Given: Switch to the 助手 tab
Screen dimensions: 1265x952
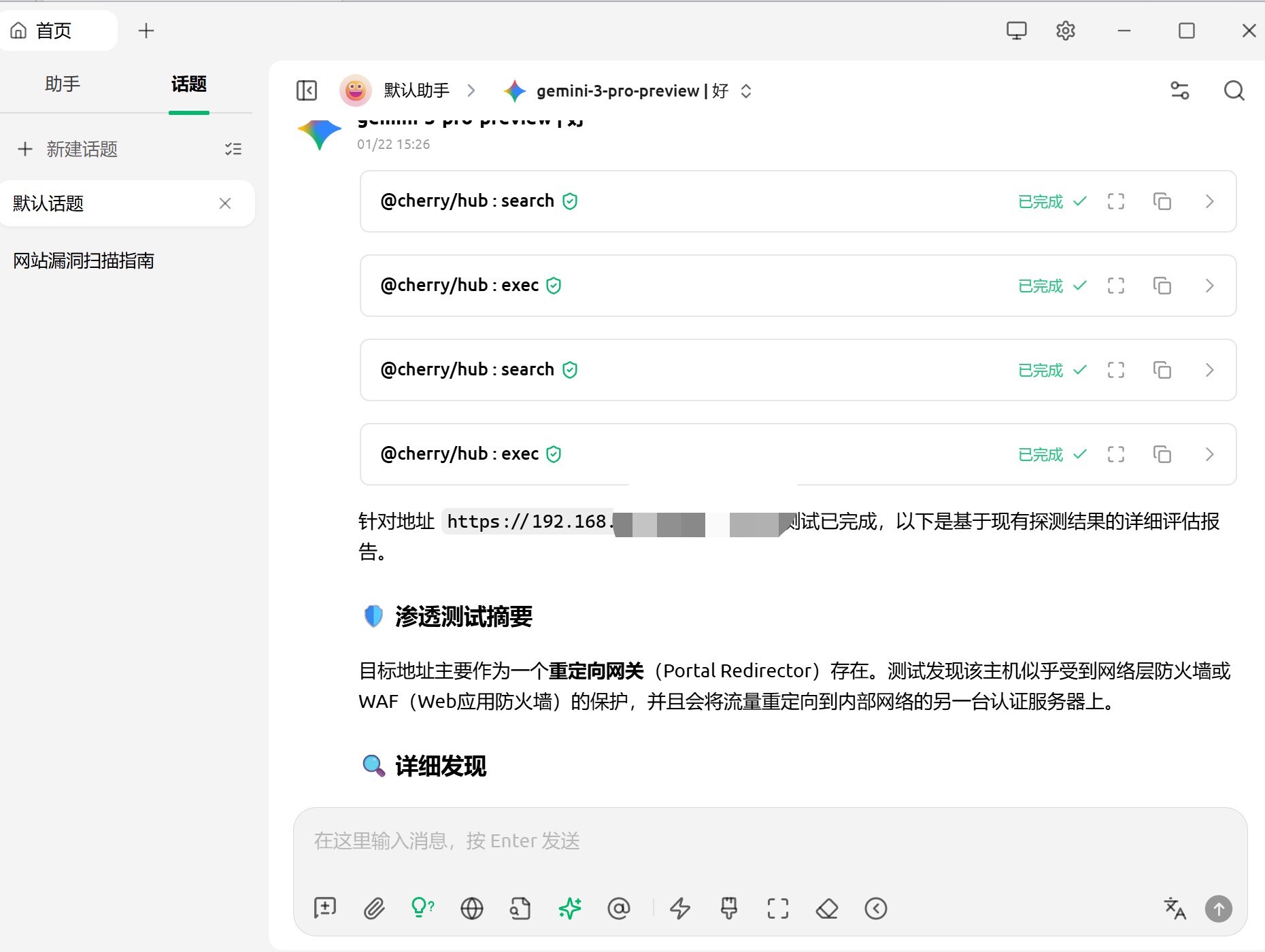Looking at the screenshot, I should 63,84.
